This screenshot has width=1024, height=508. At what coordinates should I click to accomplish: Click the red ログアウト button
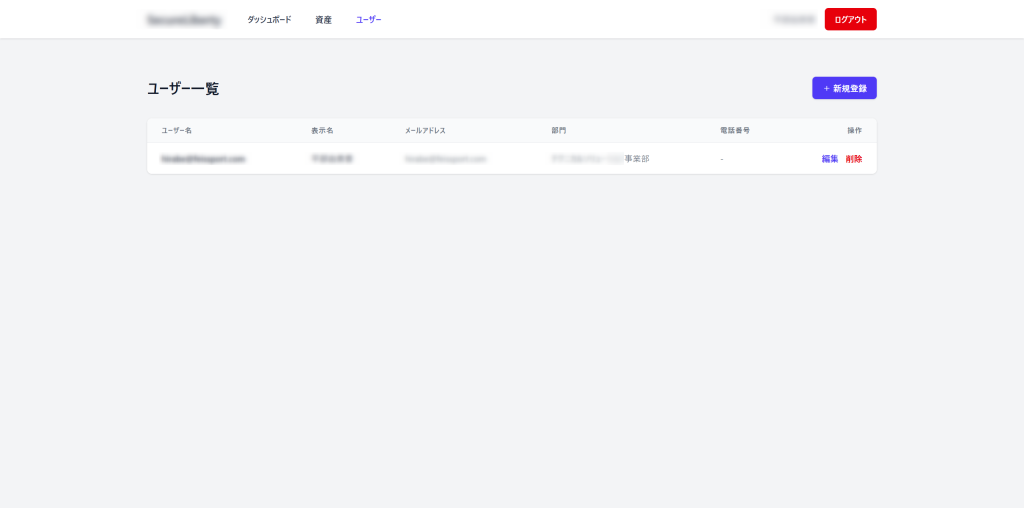point(850,19)
